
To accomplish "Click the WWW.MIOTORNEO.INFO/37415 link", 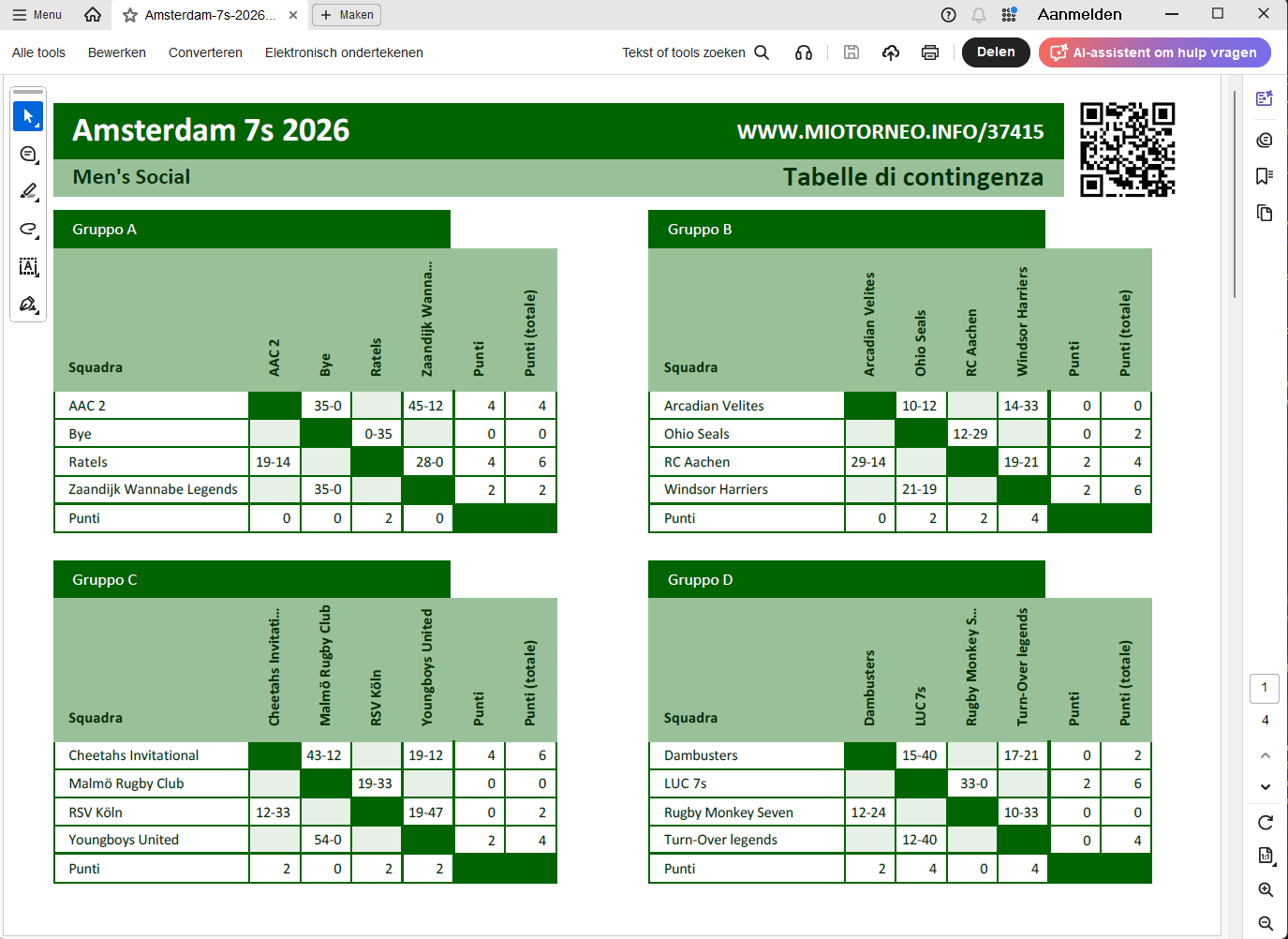I will click(x=890, y=132).
